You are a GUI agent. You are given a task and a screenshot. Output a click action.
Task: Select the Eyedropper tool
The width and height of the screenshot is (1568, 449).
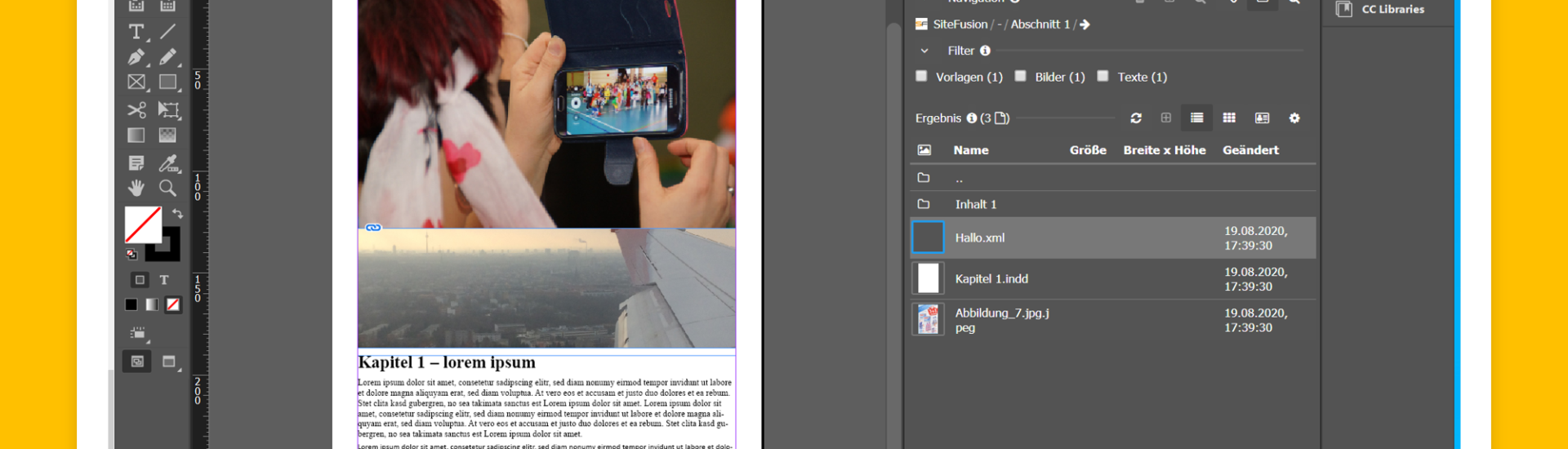[168, 162]
